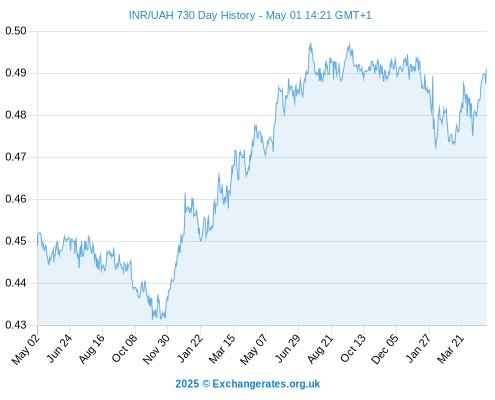The width and height of the screenshot is (495, 400).
Task: Click the Mar 21 x-axis label
Action: (450, 349)
